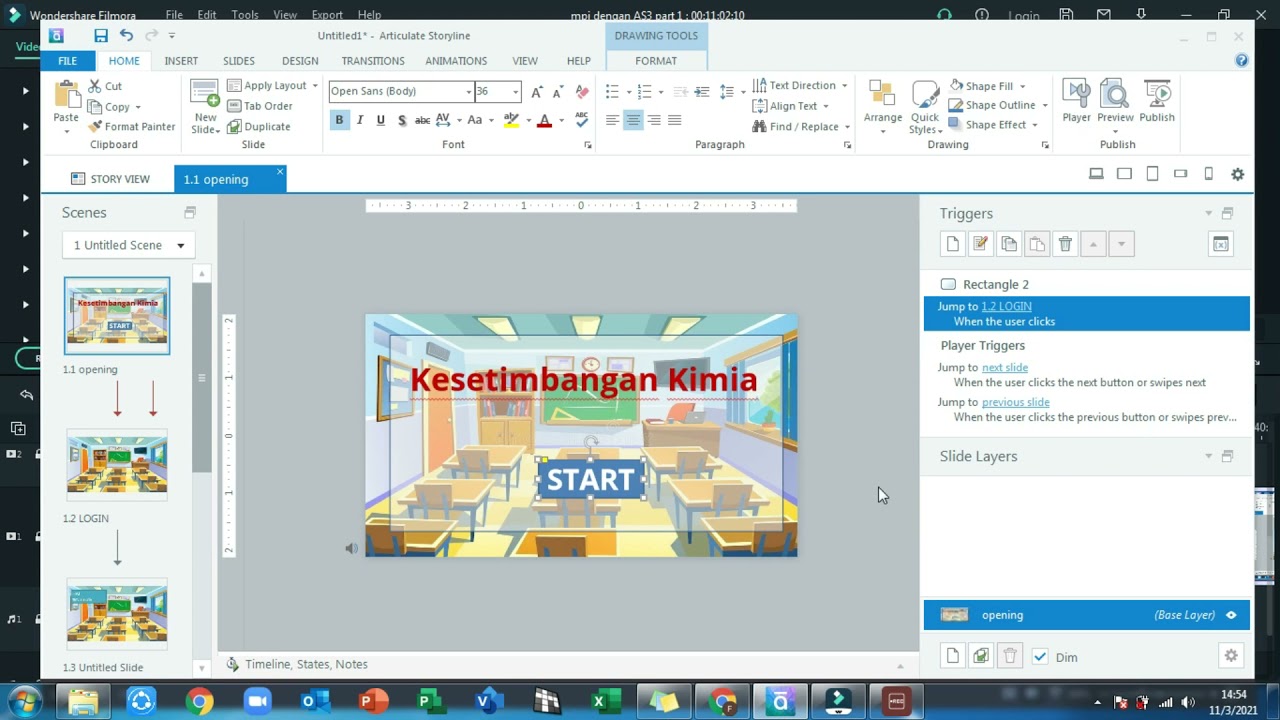Viewport: 1280px width, 720px height.
Task: Switch to the TRANSITIONS ribbon tab
Action: 373,61
